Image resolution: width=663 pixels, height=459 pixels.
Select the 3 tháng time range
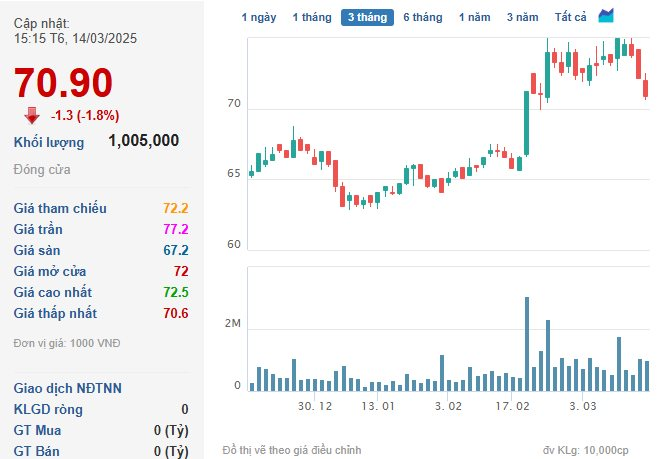coord(367,17)
